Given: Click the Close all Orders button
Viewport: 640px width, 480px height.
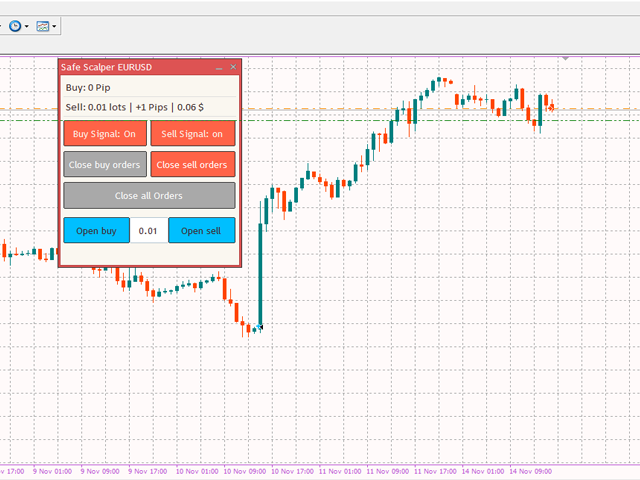Looking at the screenshot, I should [x=149, y=195].
